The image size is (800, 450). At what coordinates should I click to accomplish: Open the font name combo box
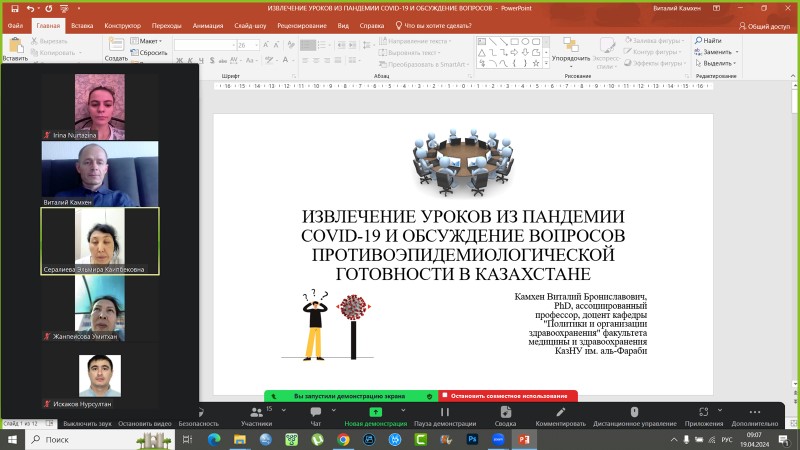point(205,45)
